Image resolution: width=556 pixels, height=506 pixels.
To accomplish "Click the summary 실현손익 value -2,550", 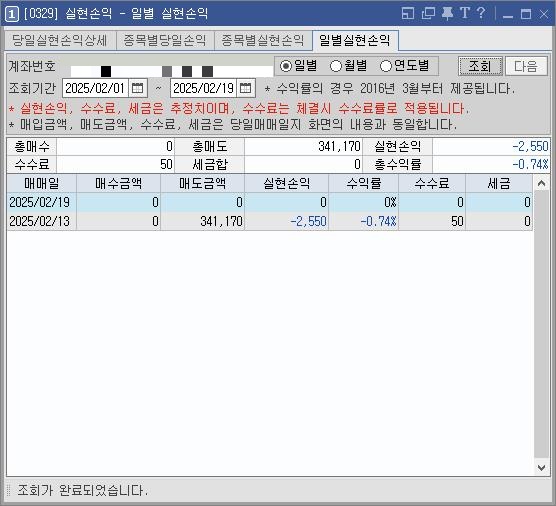I will coord(491,146).
